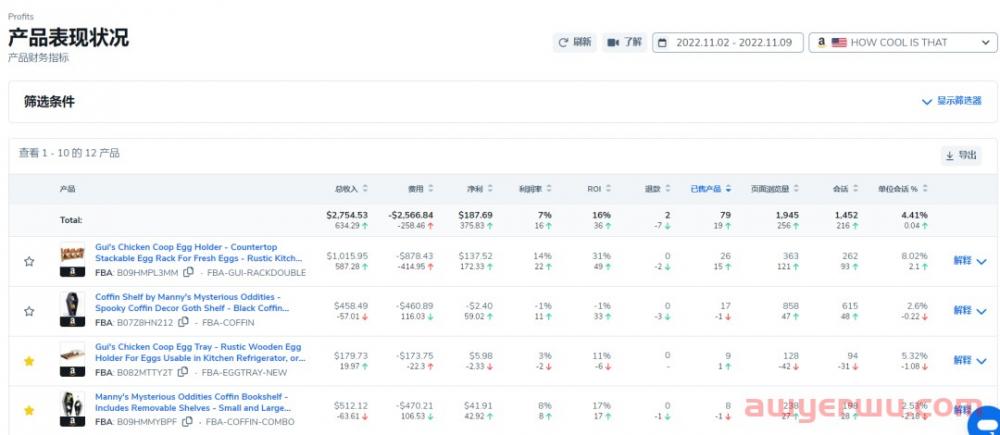Click the $458.49 revenue cell
Image resolution: width=1000 pixels, height=435 pixels.
[x=351, y=306]
